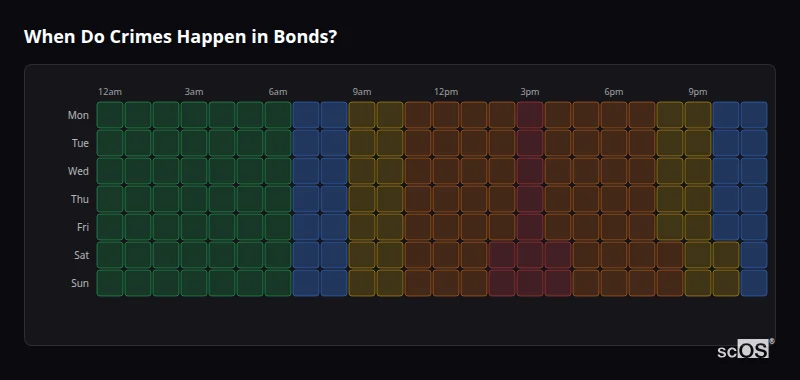The height and width of the screenshot is (380, 800).
Task: Click the 12am hour label
Action: 110,92
